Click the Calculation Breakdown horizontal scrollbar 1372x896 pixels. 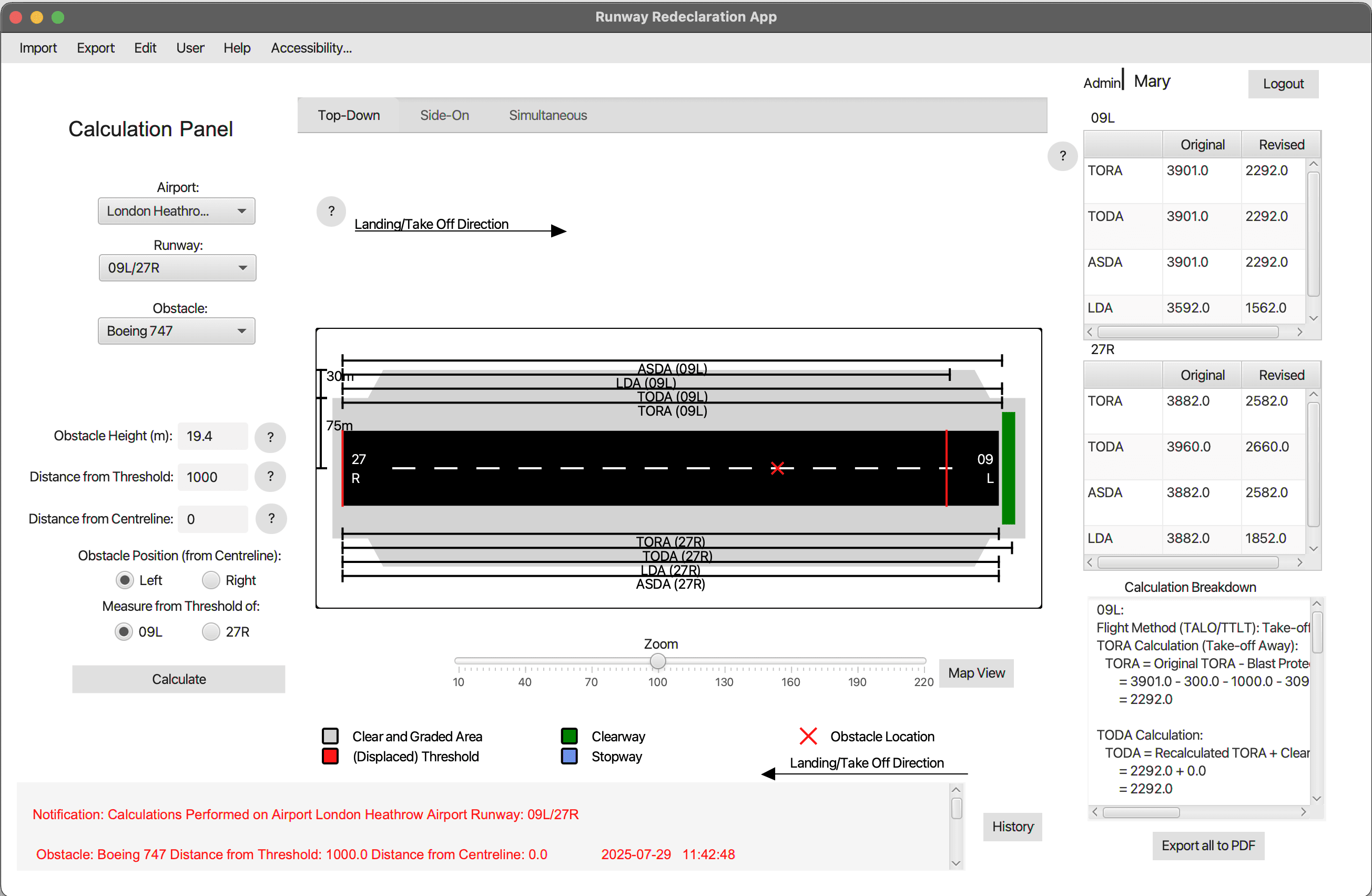pos(1141,812)
